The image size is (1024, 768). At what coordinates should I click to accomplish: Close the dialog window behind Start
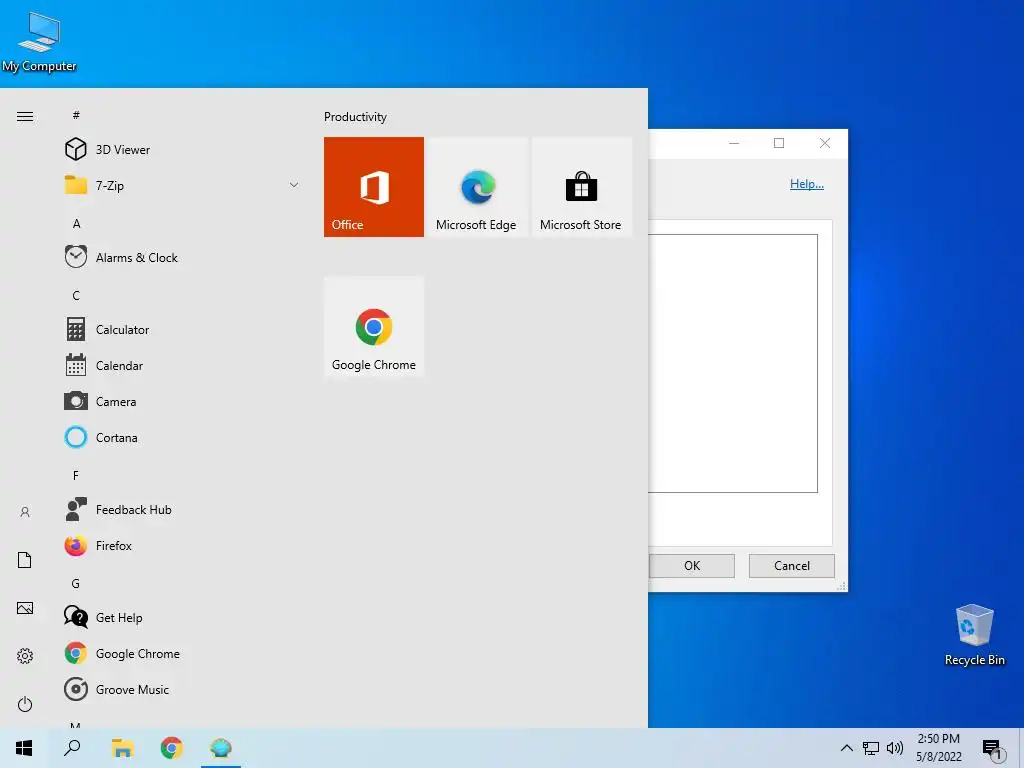(x=825, y=143)
